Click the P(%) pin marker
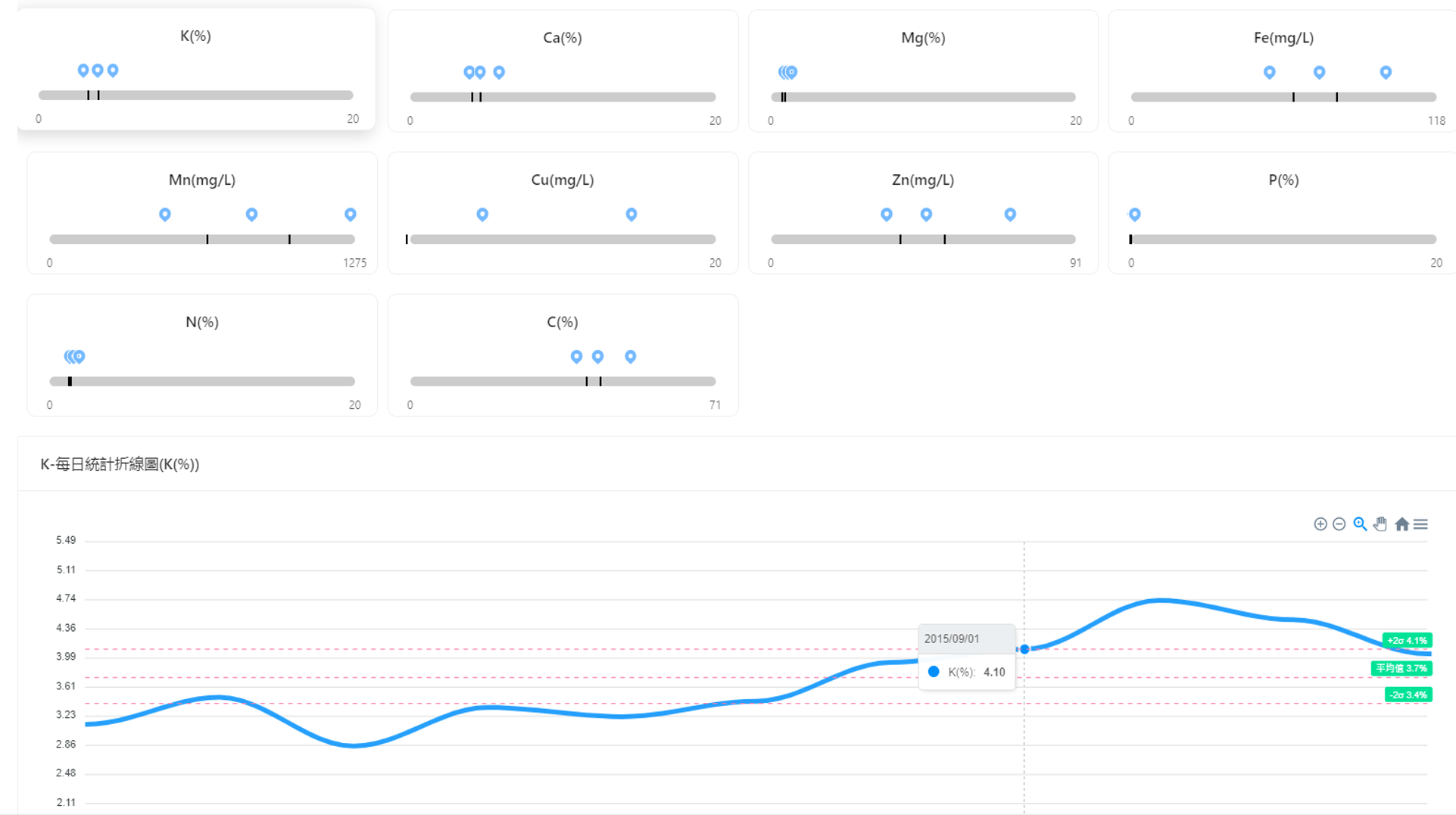The width and height of the screenshot is (1456, 815). pos(1134,215)
